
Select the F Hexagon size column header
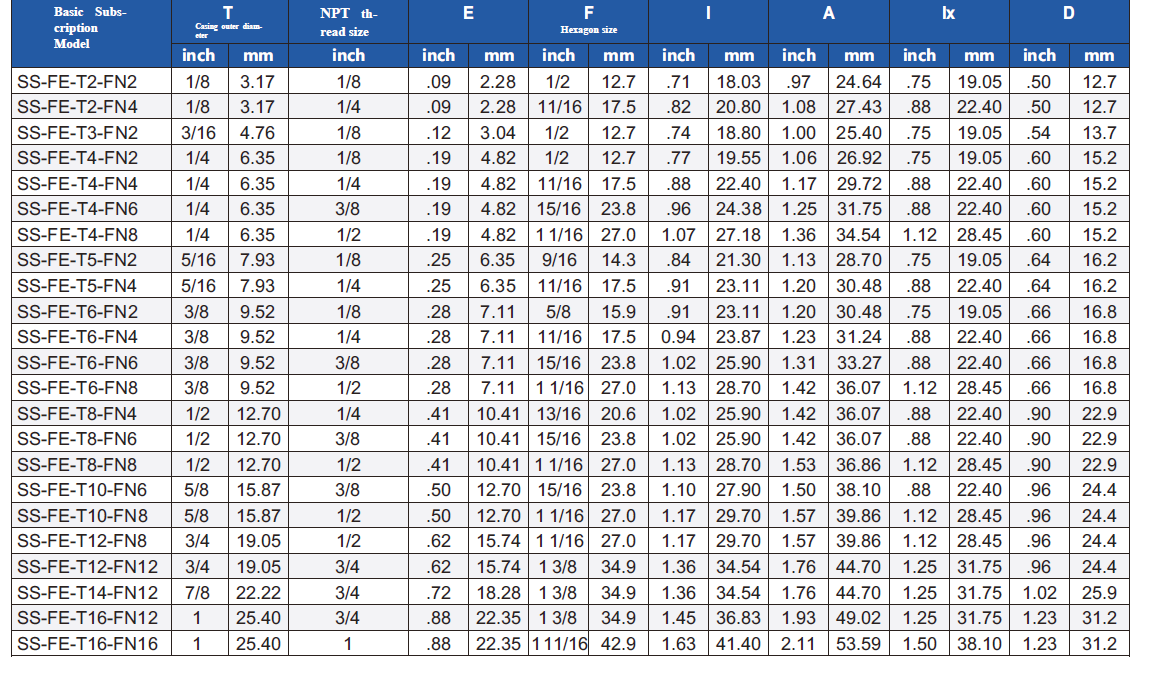[x=588, y=20]
